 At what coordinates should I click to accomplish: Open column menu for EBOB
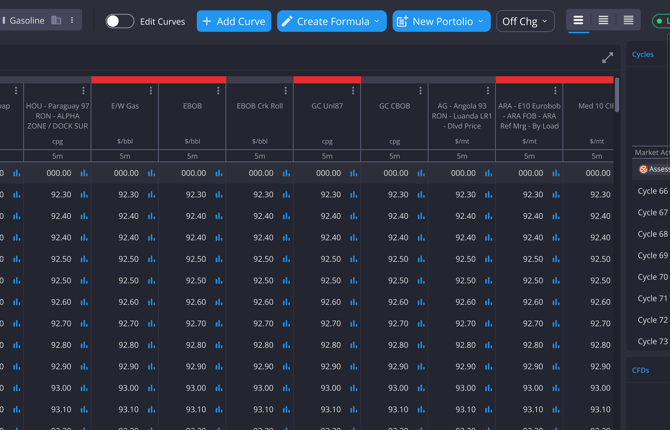pyautogui.click(x=218, y=91)
